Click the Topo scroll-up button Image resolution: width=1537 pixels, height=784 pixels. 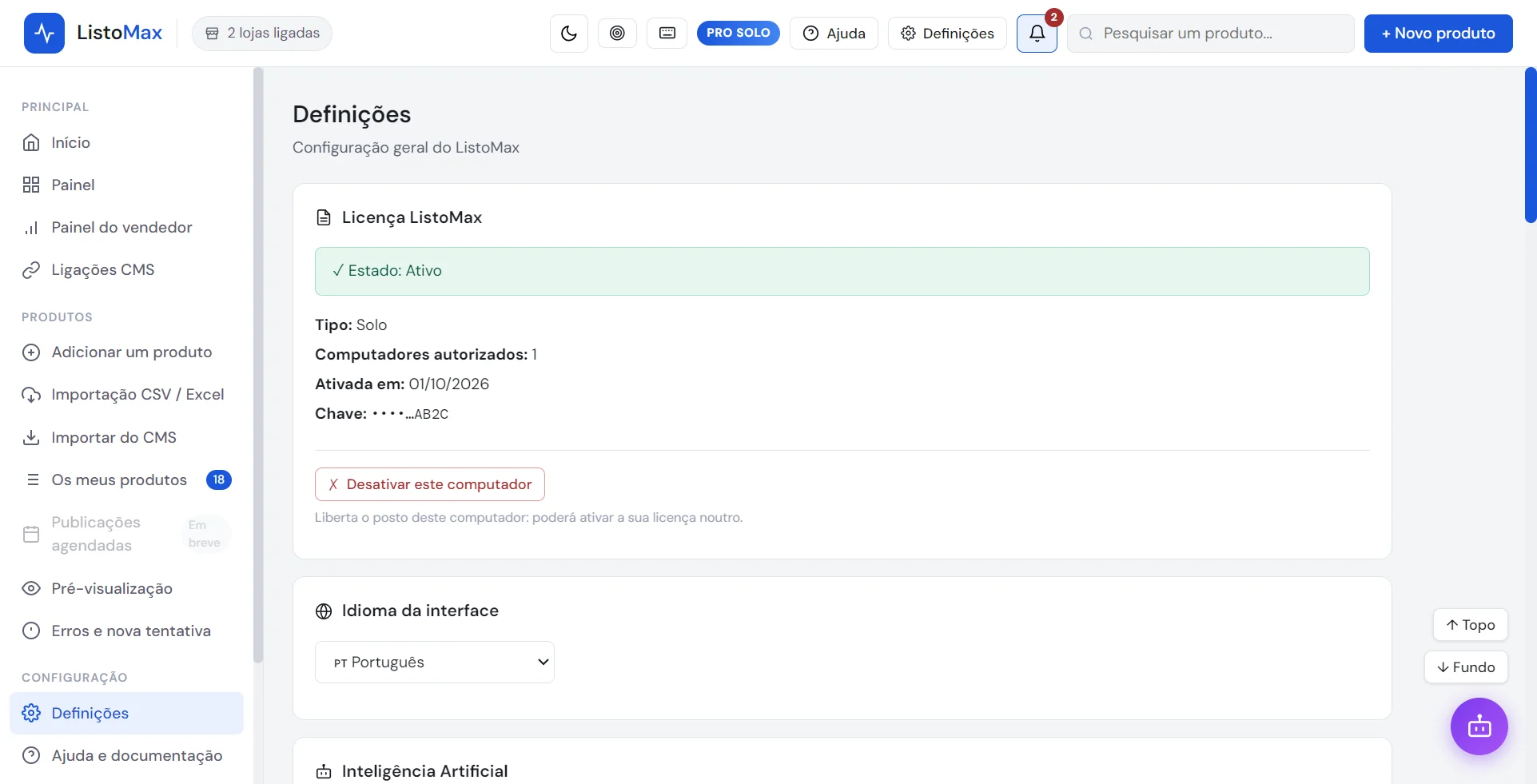[x=1470, y=625]
